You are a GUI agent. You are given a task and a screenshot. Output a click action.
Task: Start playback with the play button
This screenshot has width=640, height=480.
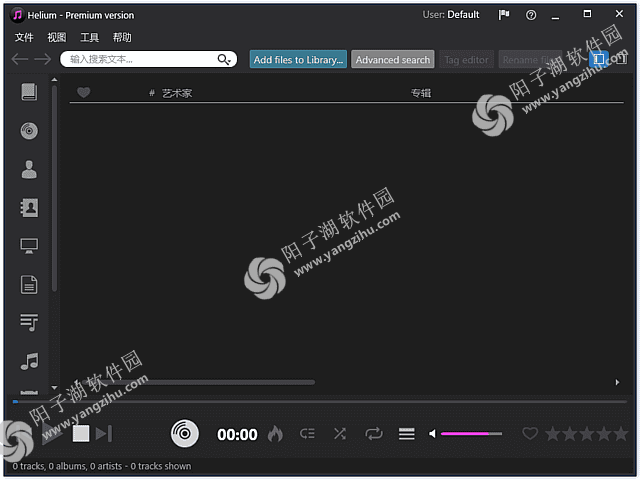point(52,433)
